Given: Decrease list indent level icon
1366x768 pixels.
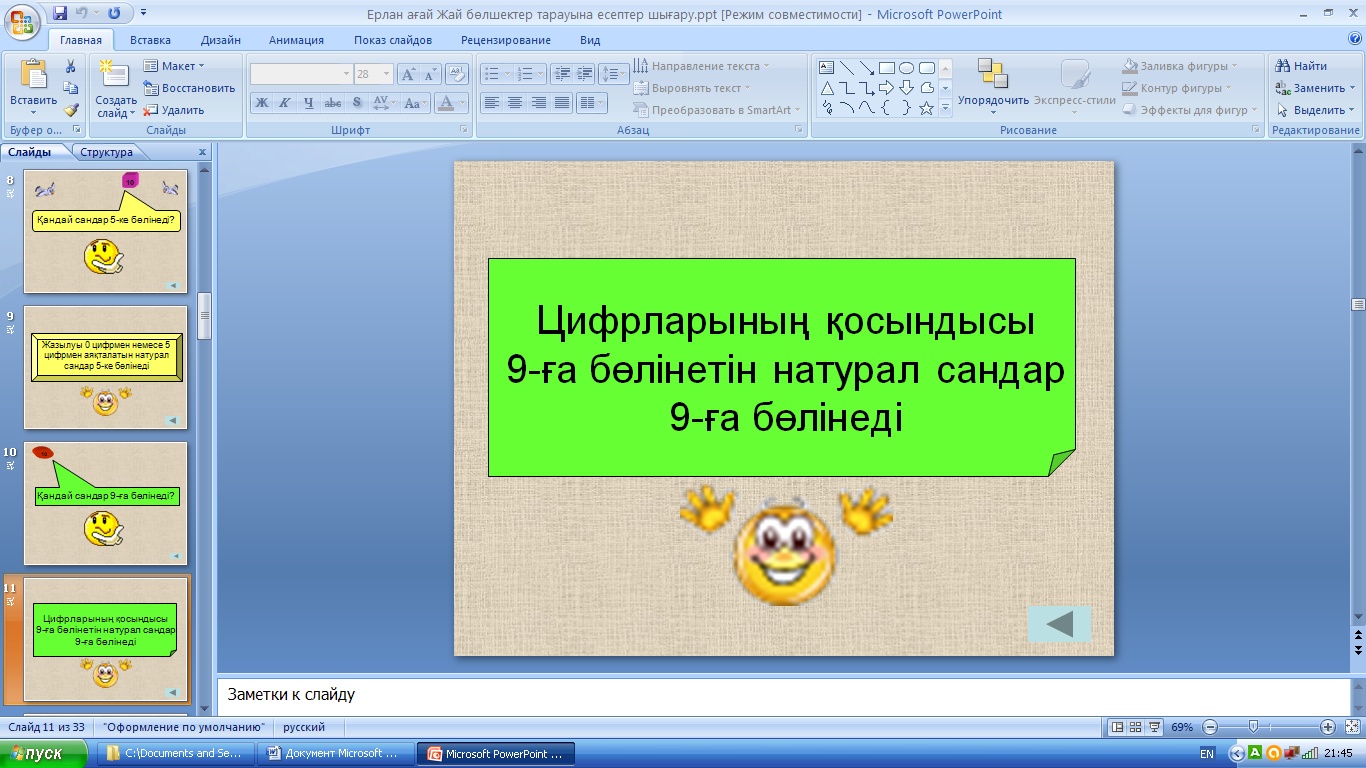Looking at the screenshot, I should (561, 74).
